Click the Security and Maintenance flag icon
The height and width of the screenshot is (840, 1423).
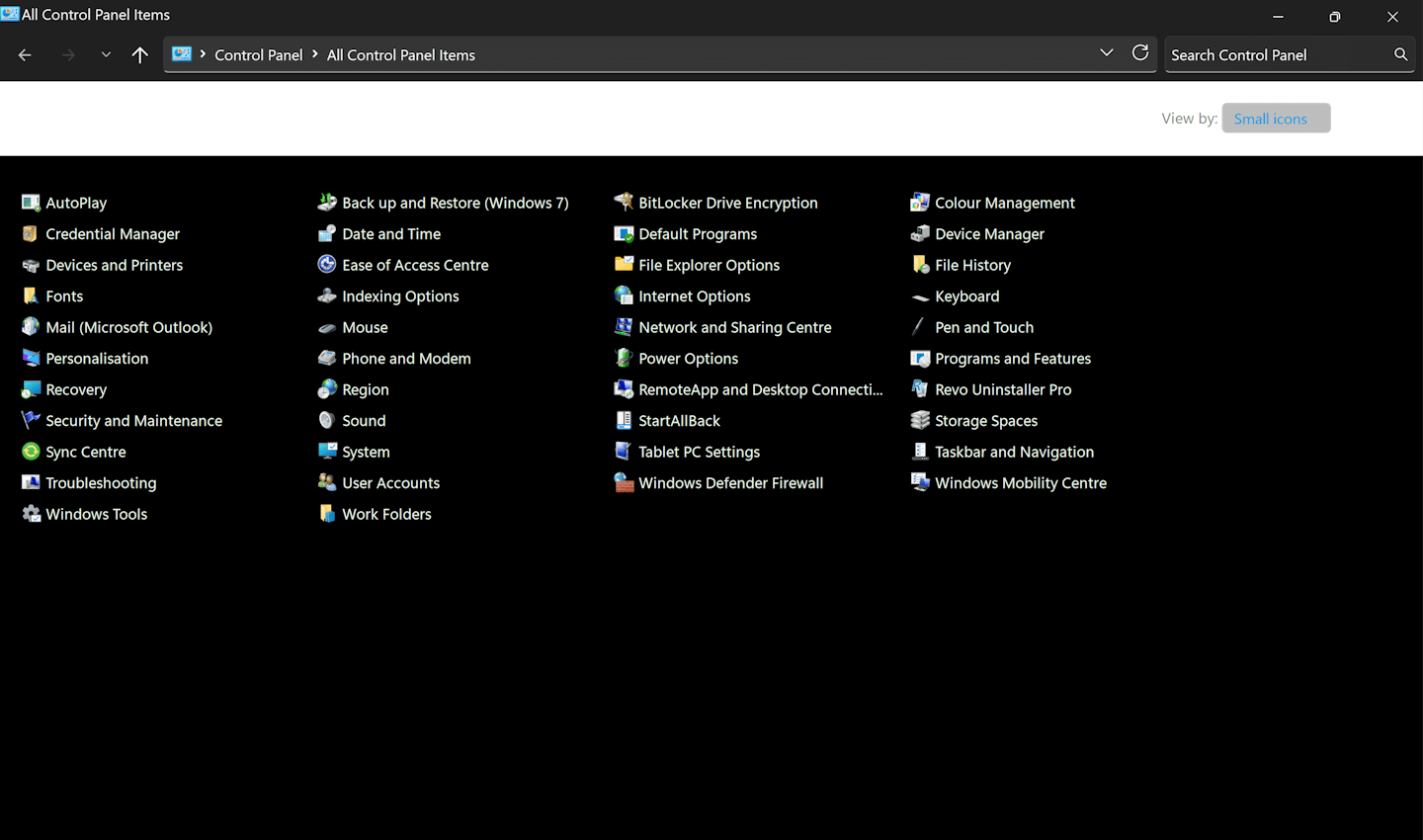(31, 421)
